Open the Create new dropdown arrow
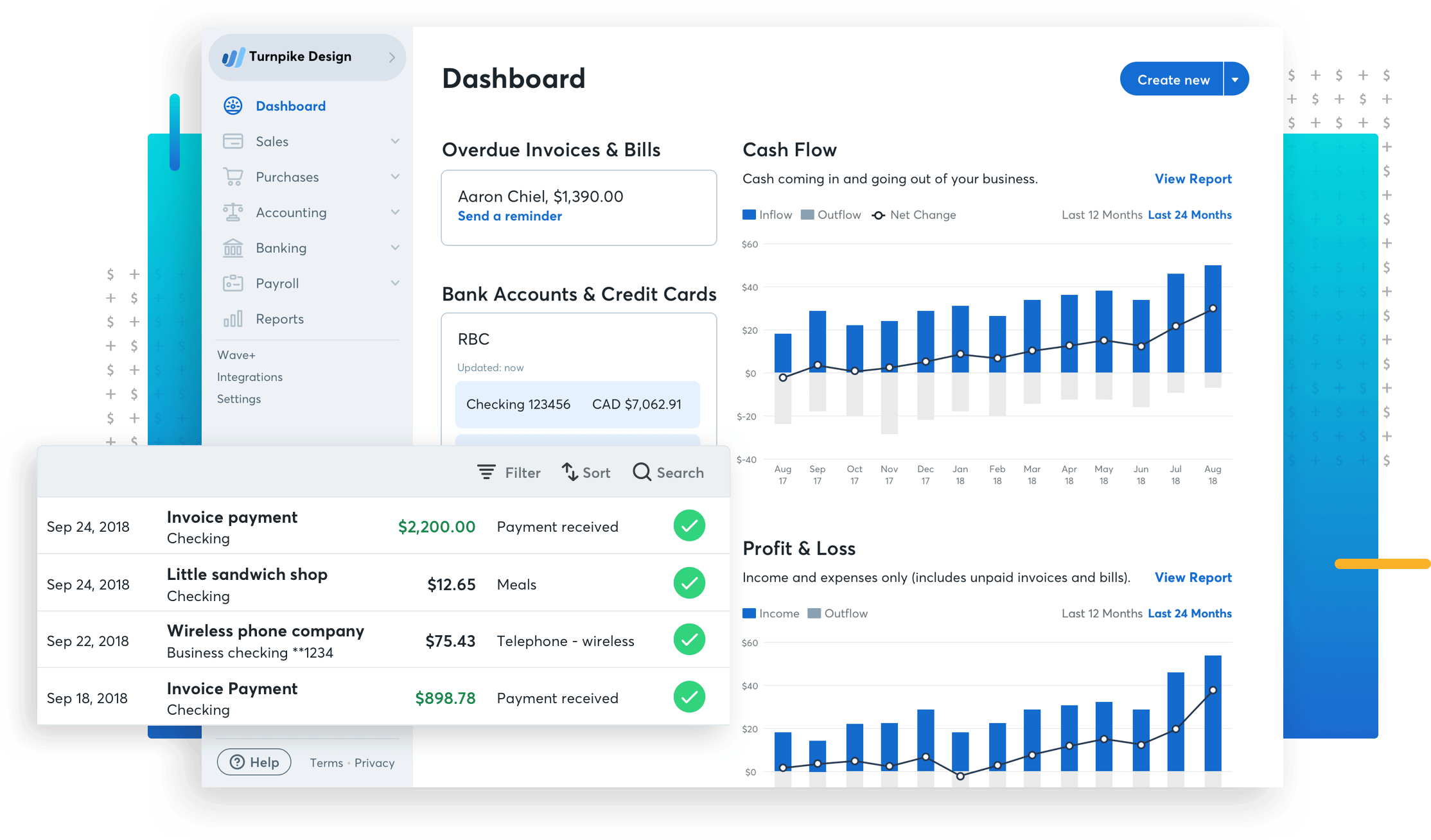1431x840 pixels. click(1235, 80)
